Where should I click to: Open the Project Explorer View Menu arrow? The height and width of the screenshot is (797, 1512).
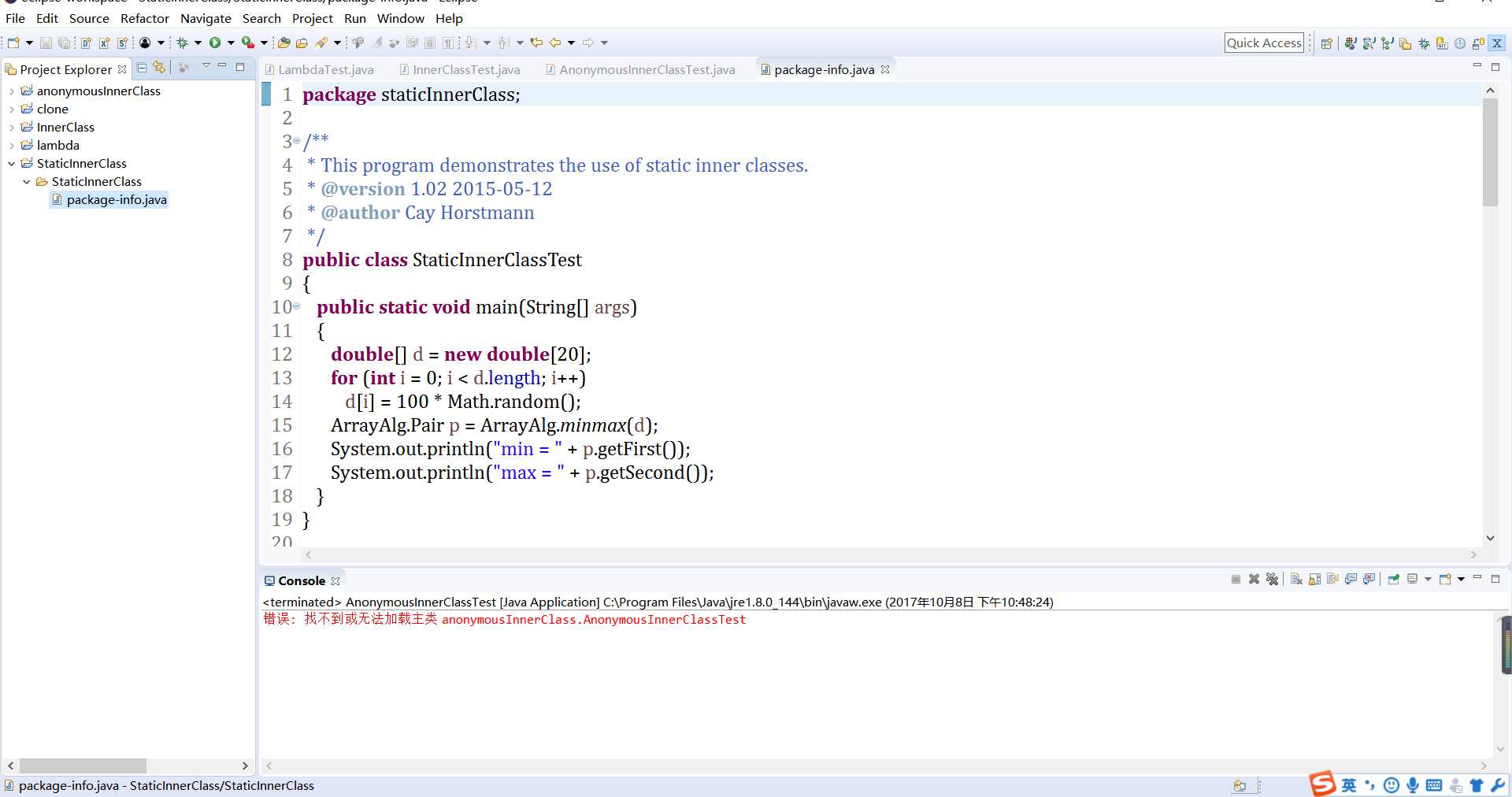click(206, 66)
